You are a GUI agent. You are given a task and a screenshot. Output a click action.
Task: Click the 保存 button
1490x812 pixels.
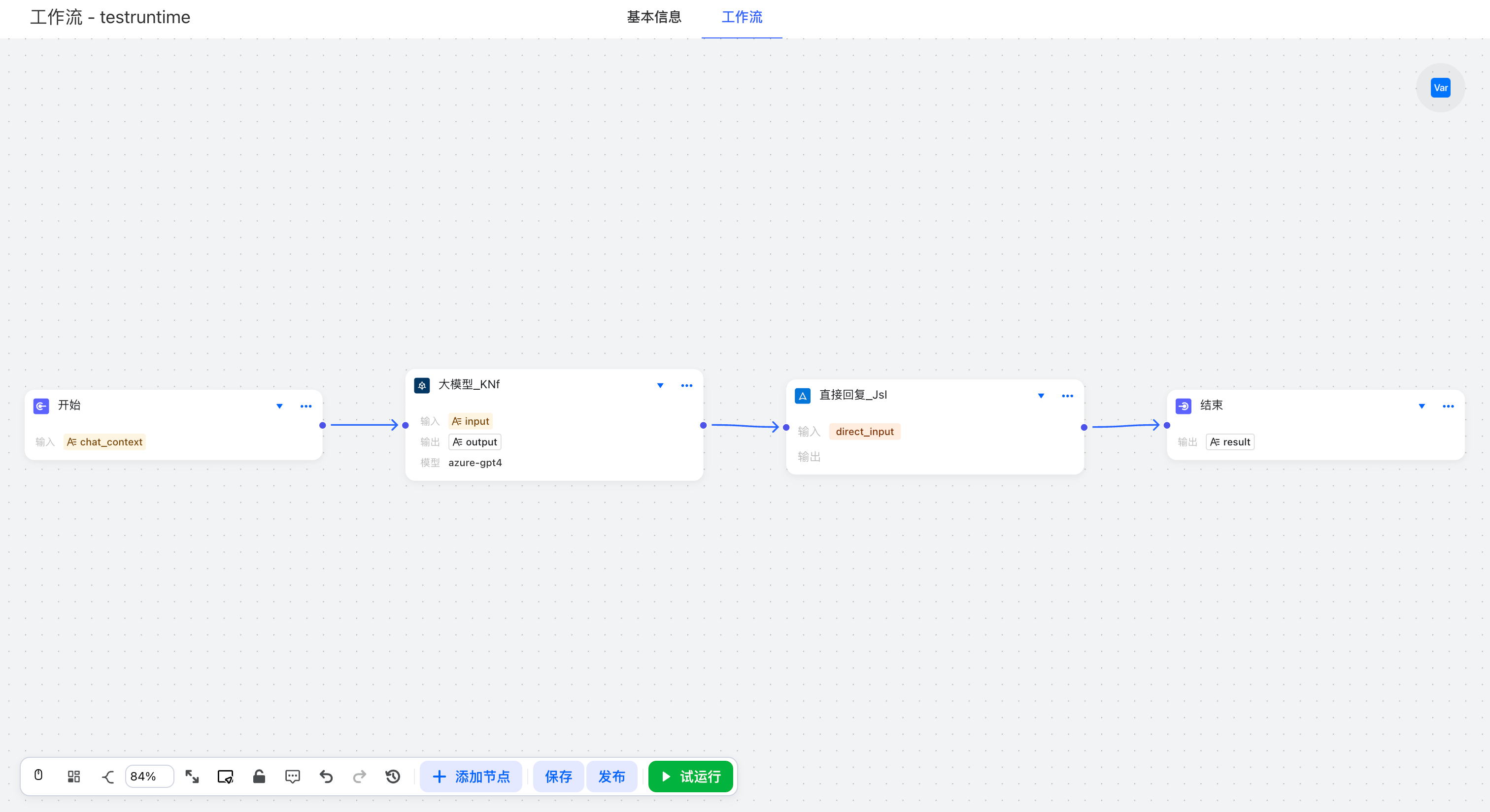[558, 776]
